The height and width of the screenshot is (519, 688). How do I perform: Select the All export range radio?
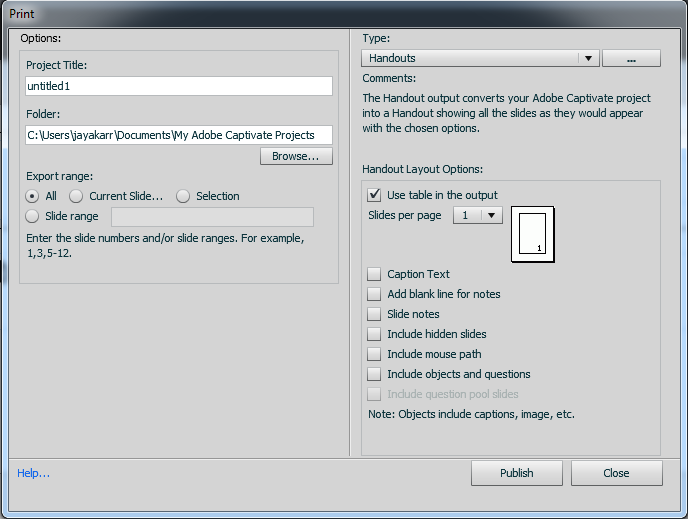(32, 196)
